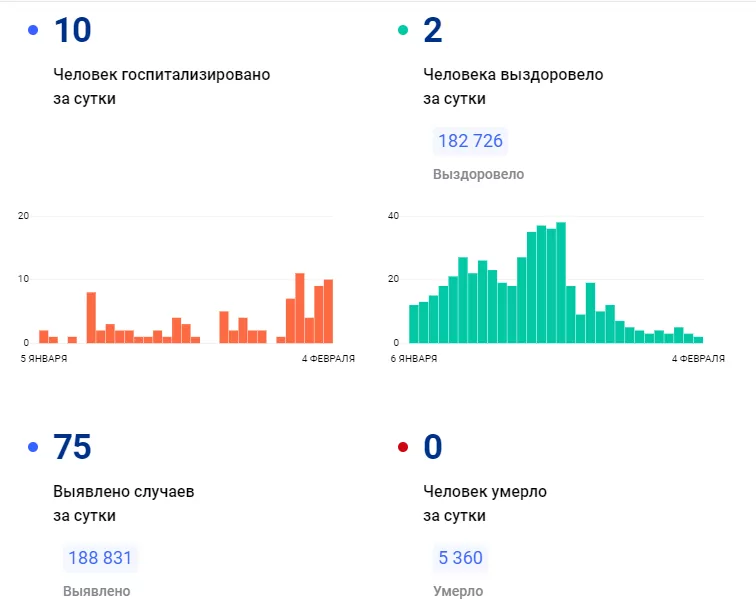The image size is (756, 612).
Task: Click the first orange bar for 5 January
Action: 43,337
